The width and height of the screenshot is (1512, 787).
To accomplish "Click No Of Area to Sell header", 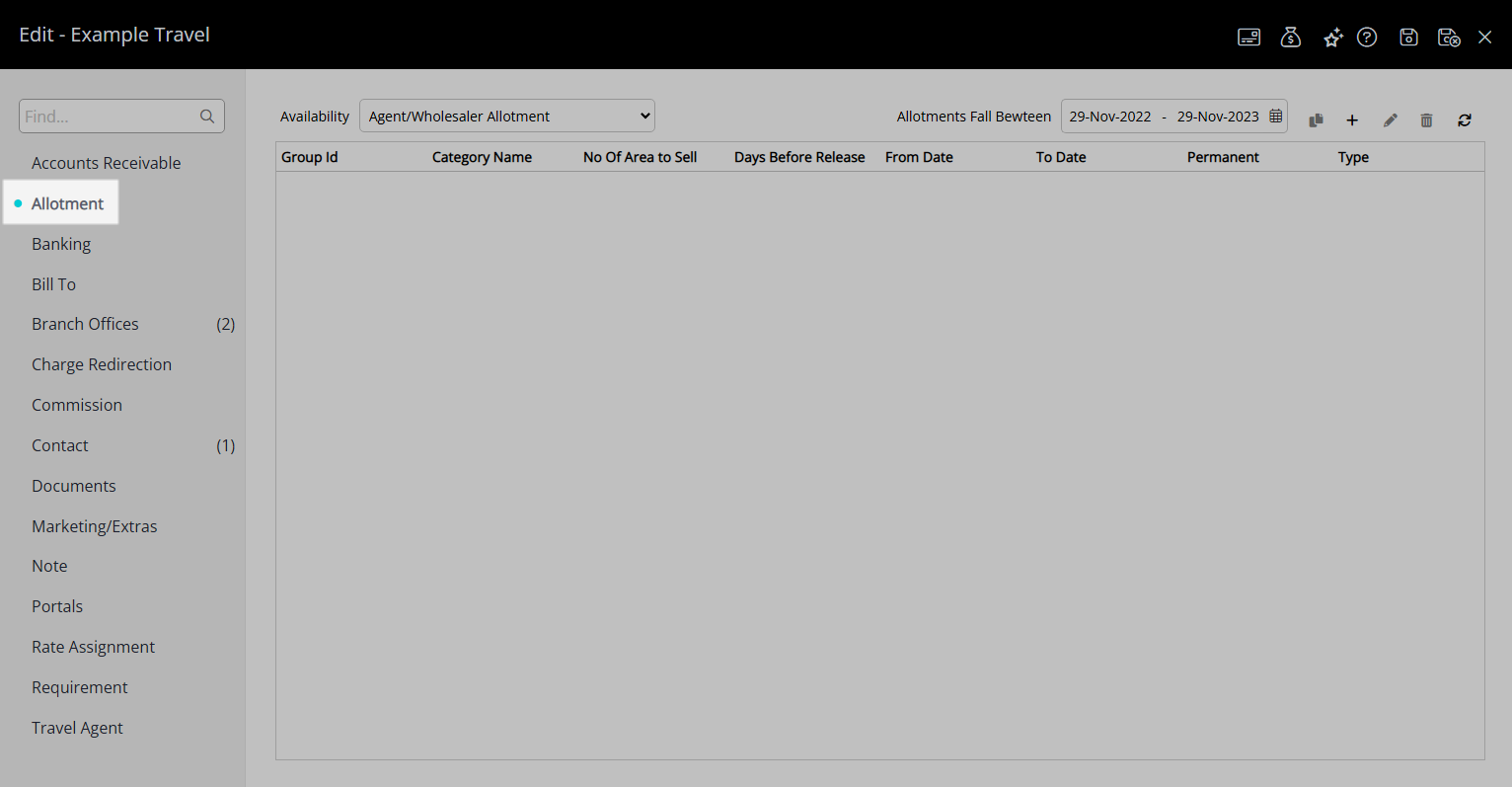I will click(x=641, y=157).
